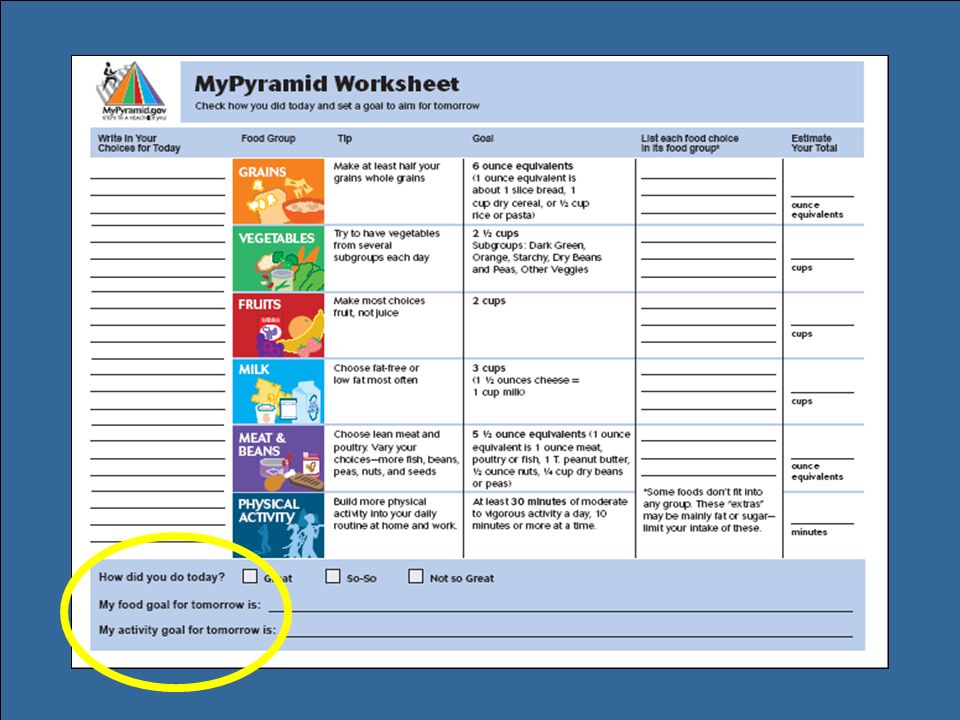
Task: Click the 'minutes' unit label
Action: click(809, 532)
